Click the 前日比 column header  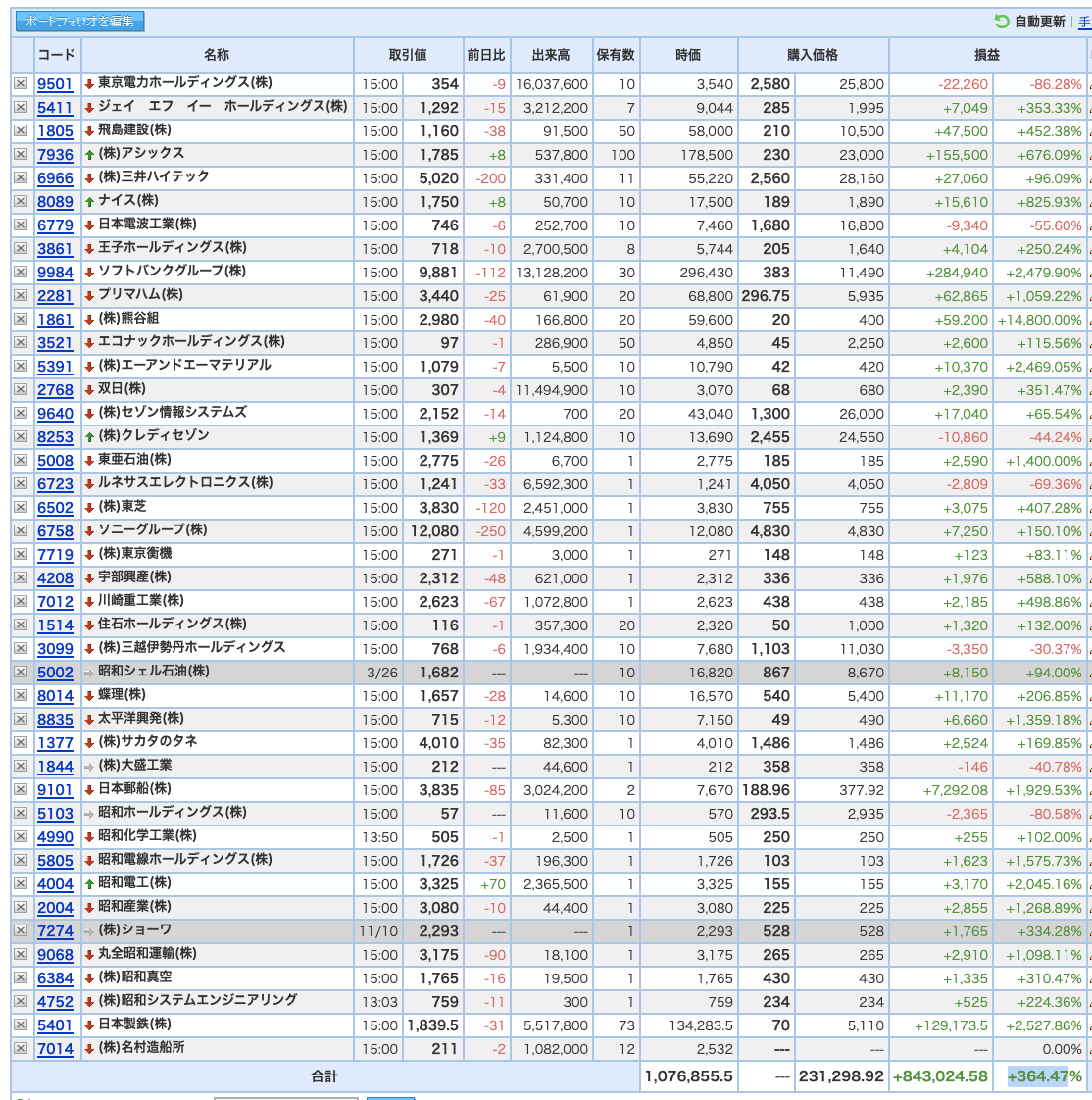click(486, 55)
